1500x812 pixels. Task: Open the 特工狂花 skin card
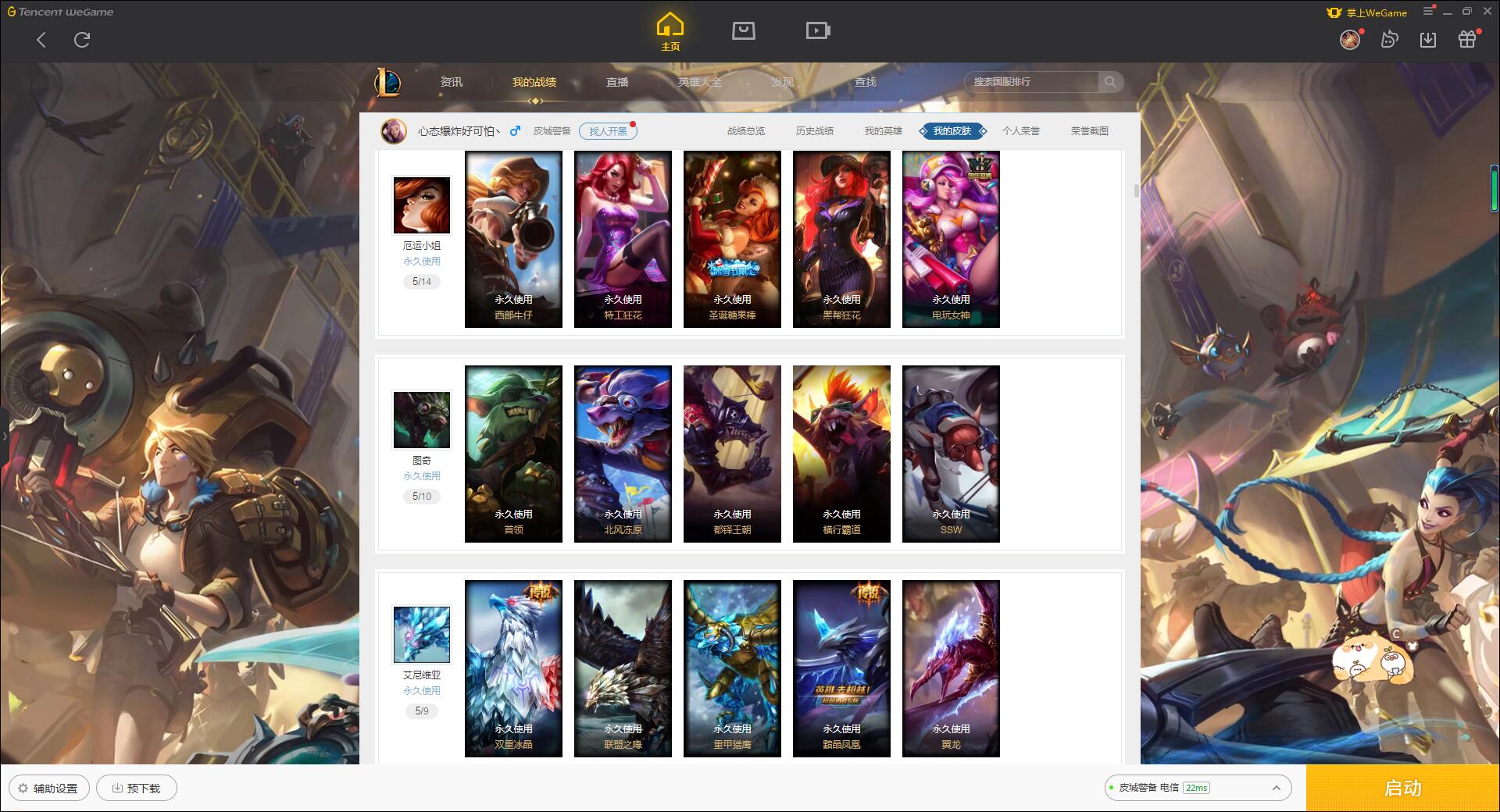[623, 239]
